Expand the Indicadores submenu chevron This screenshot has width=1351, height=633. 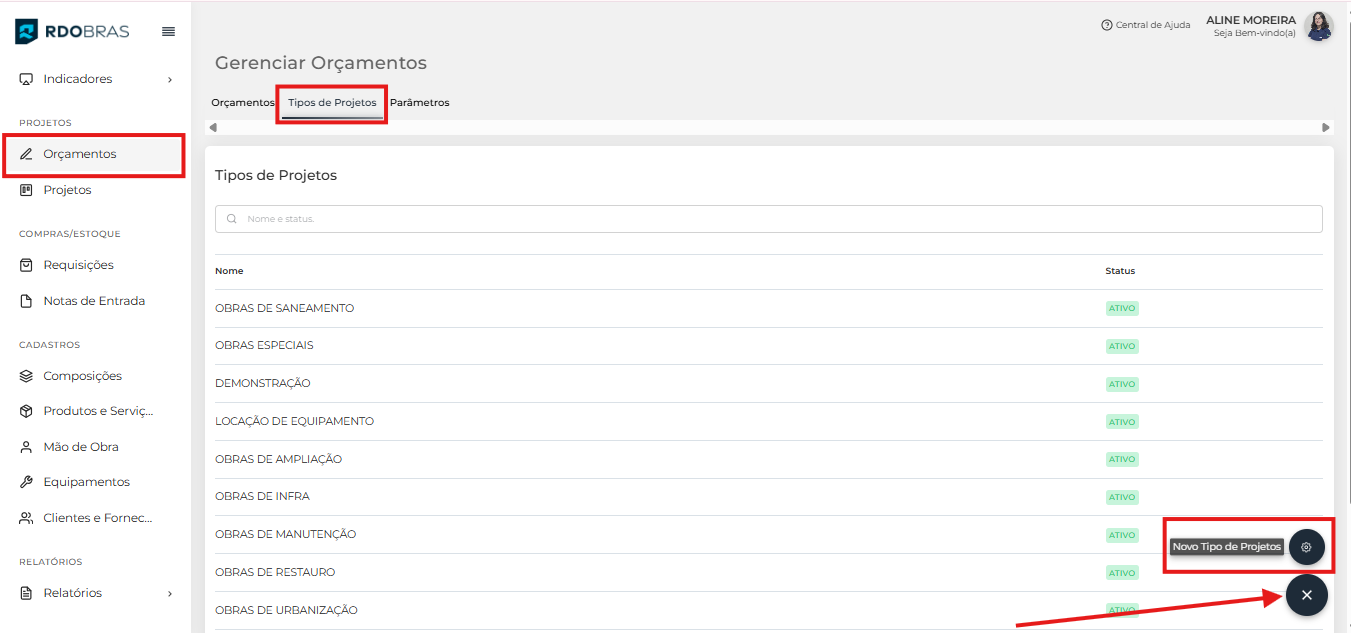(x=170, y=79)
